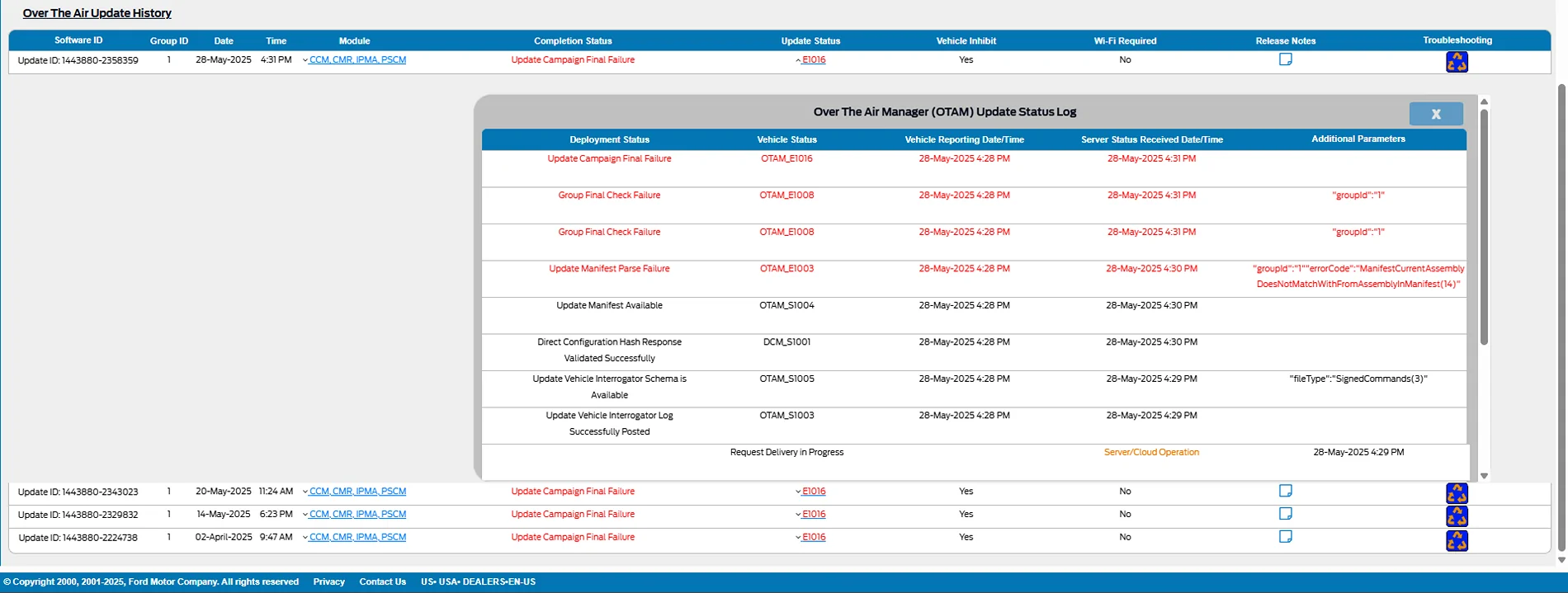Click Update Campaign Final Failure in status log
The width and height of the screenshot is (1568, 593).
pyautogui.click(x=609, y=158)
